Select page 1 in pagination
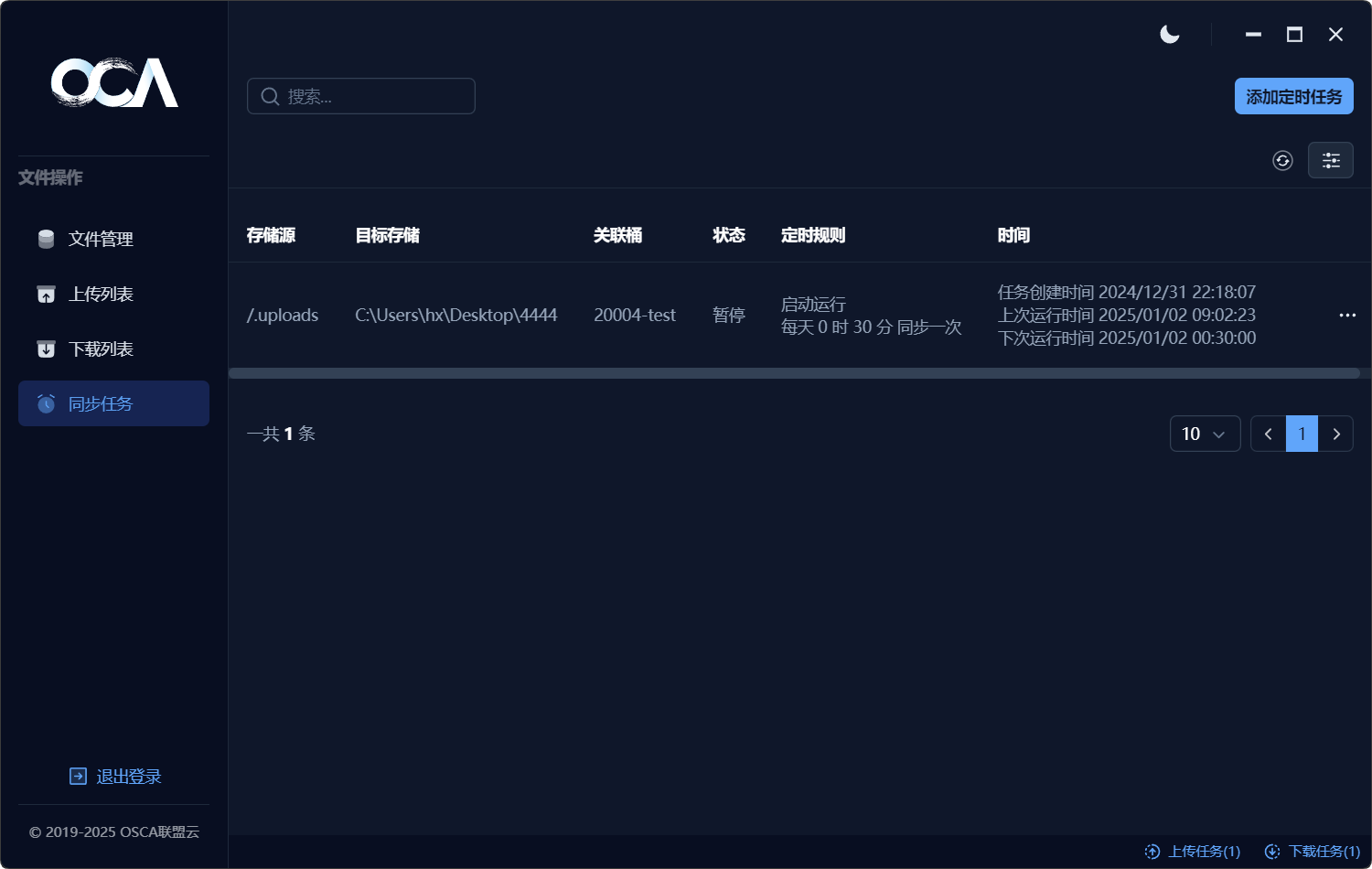This screenshot has width=1372, height=869. 1302,434
